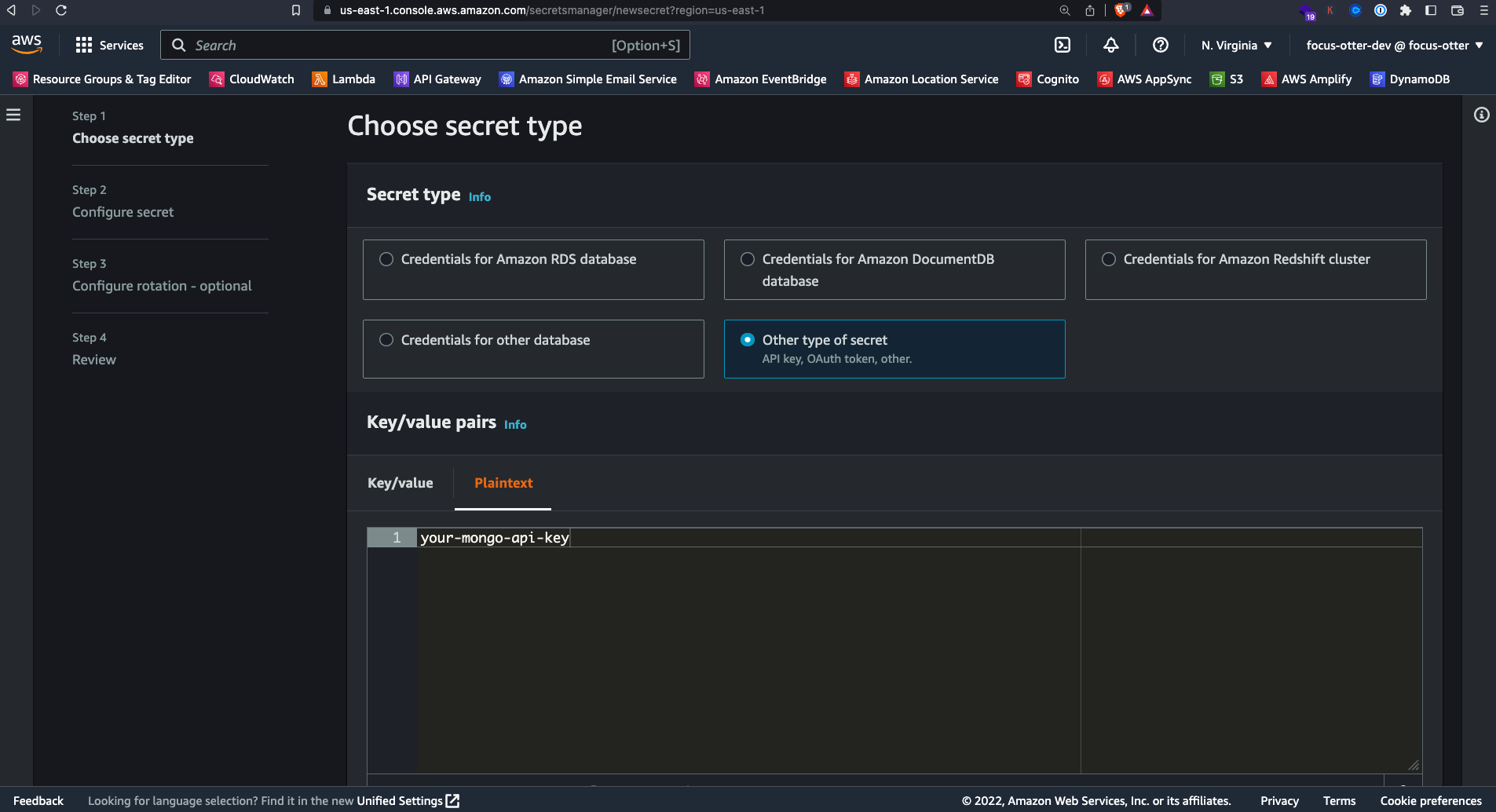Open the Services grid menu
Viewport: 1496px width, 812px height.
110,46
